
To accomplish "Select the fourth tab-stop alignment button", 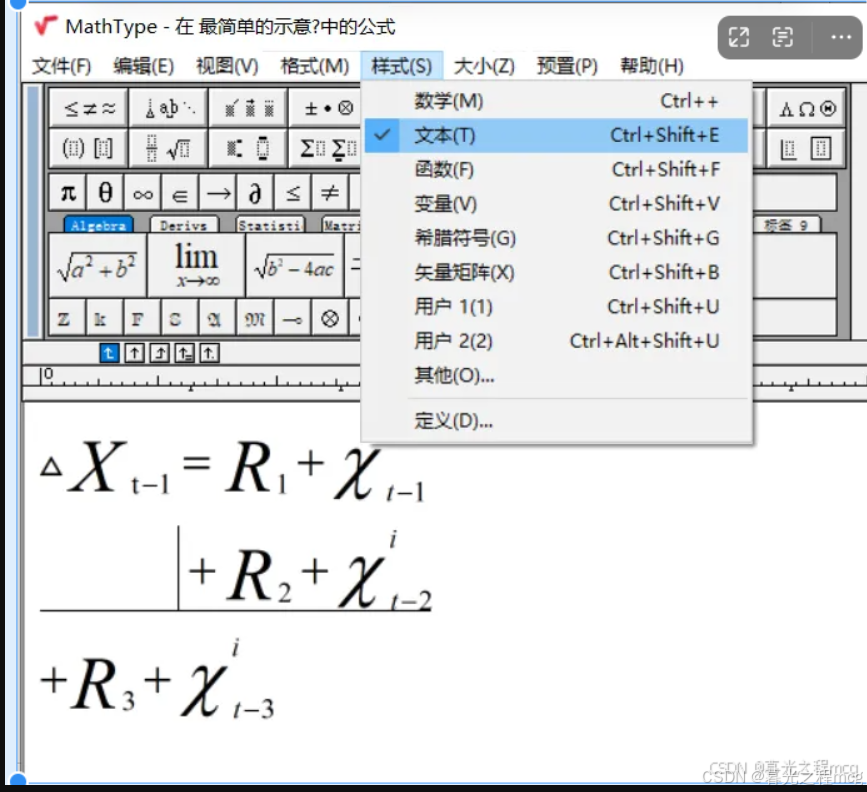I will [185, 353].
